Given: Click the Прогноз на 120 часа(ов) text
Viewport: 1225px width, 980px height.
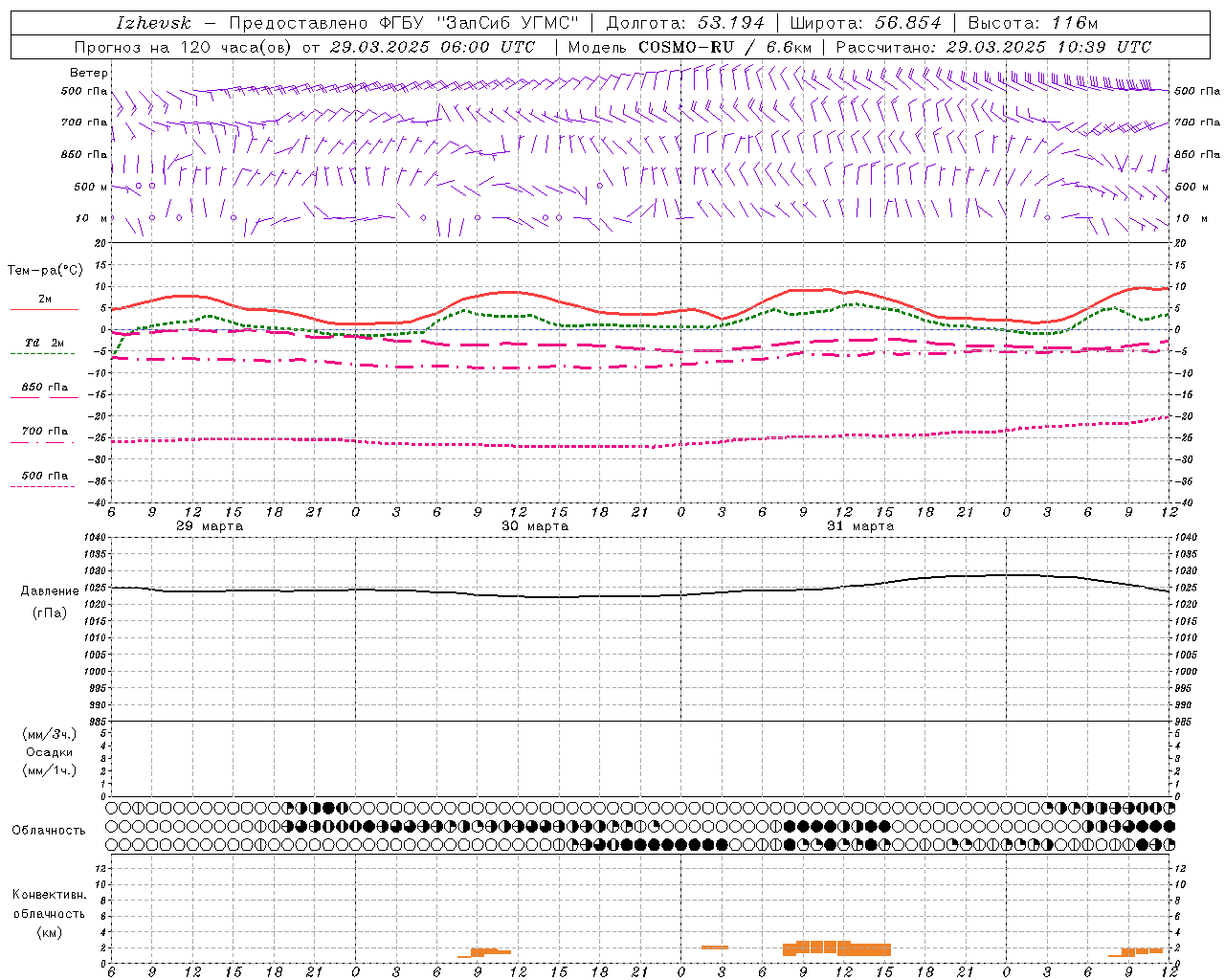Looking at the screenshot, I should 185,47.
